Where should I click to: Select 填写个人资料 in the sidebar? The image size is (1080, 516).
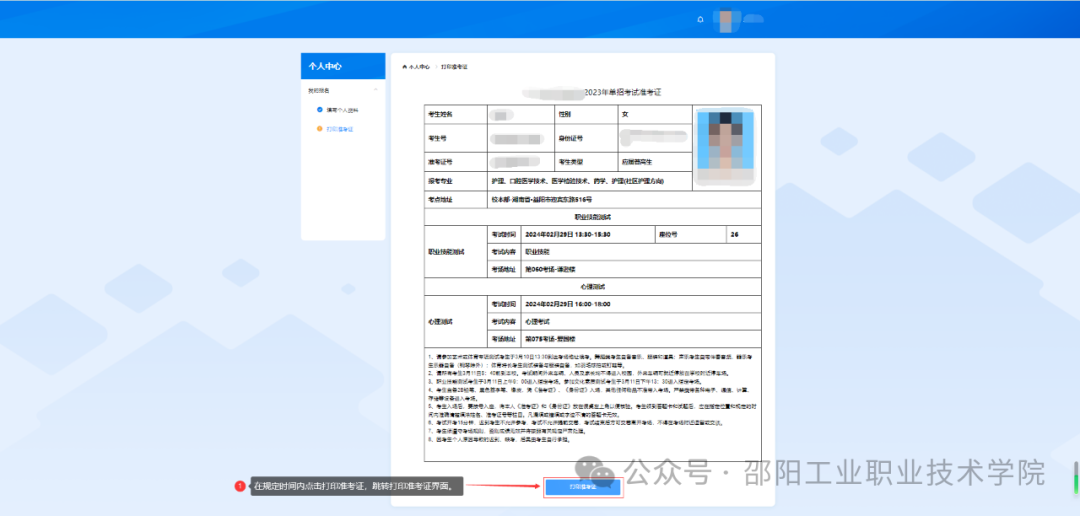coord(340,109)
